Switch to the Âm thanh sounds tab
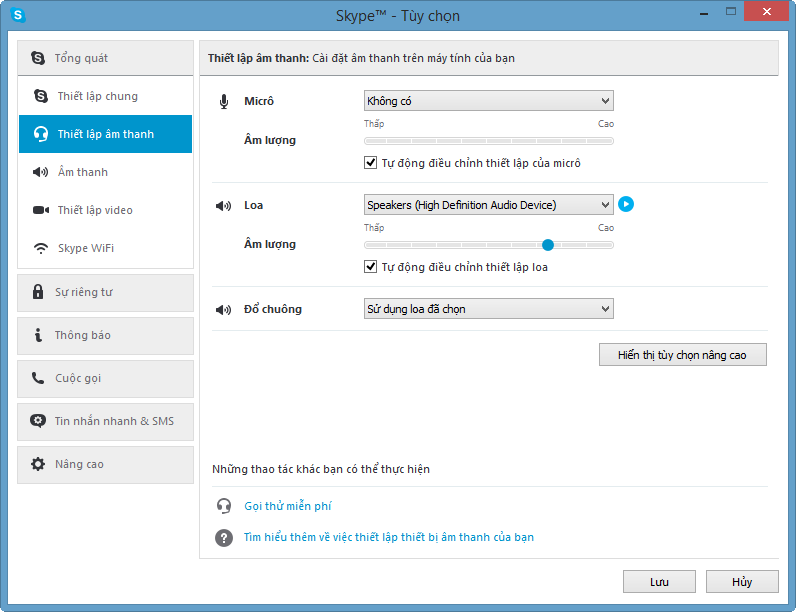 tap(83, 172)
